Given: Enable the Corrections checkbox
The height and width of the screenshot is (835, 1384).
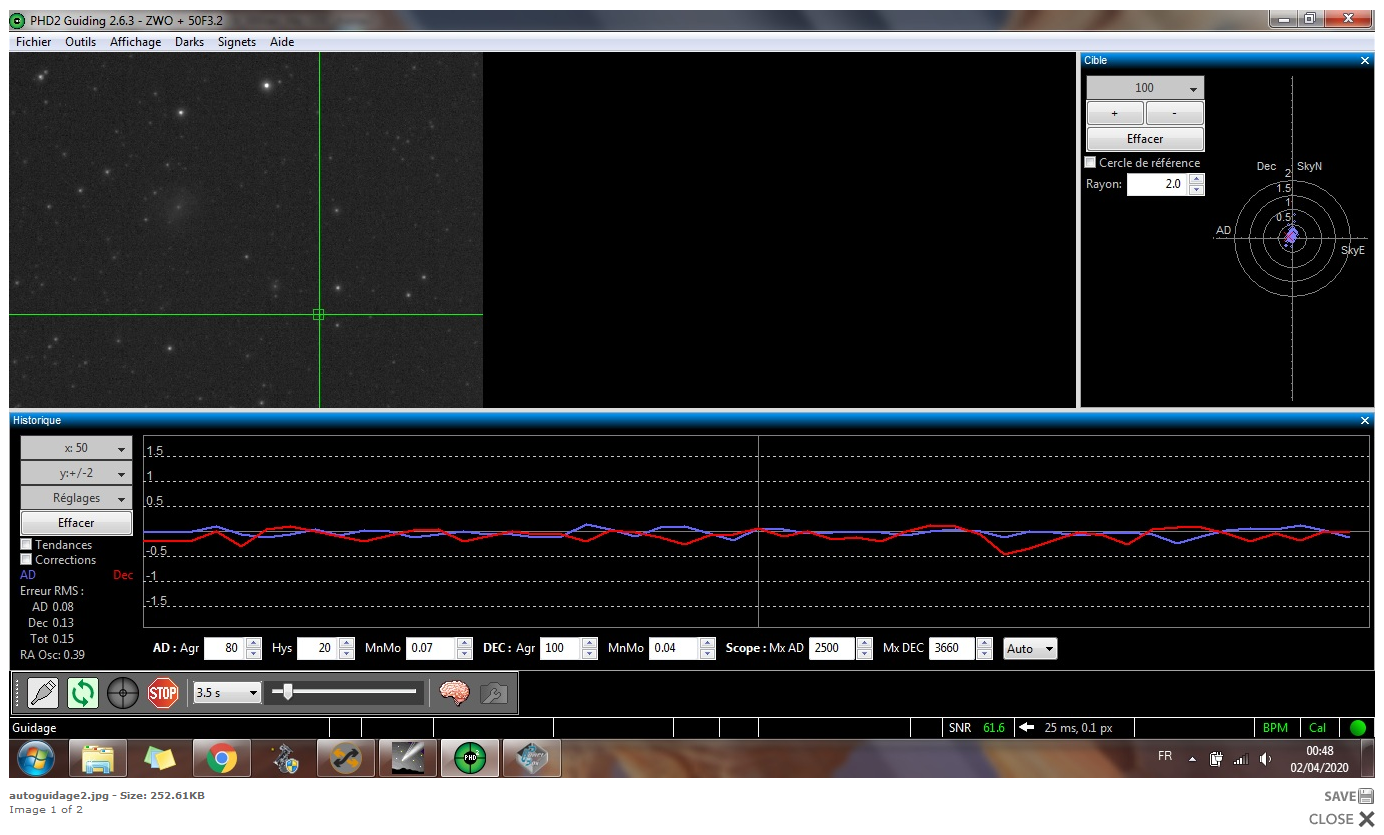Looking at the screenshot, I should [26, 560].
